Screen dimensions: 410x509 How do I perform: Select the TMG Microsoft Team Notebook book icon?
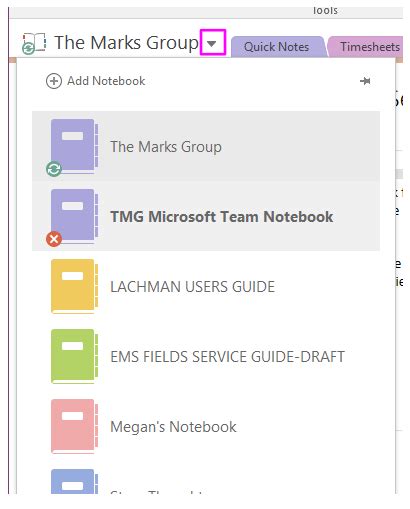click(75, 217)
